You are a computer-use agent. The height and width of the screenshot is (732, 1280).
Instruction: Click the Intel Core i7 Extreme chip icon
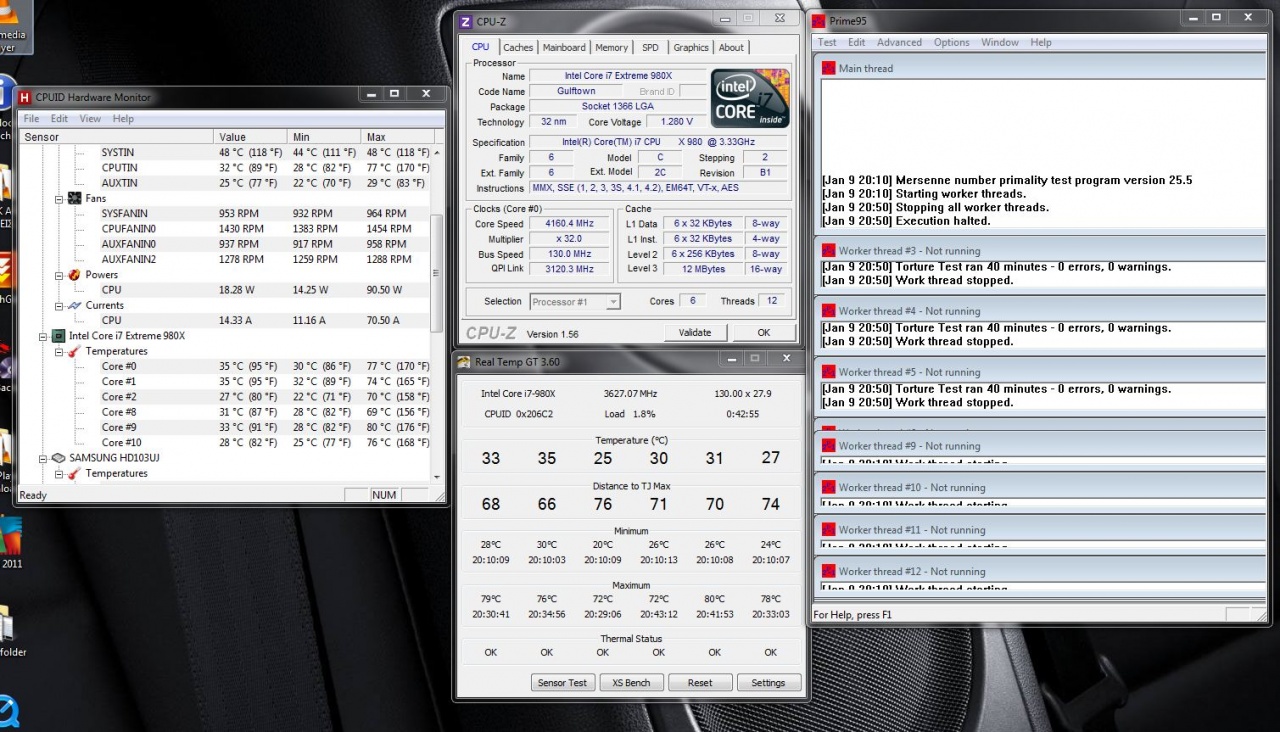(58, 336)
